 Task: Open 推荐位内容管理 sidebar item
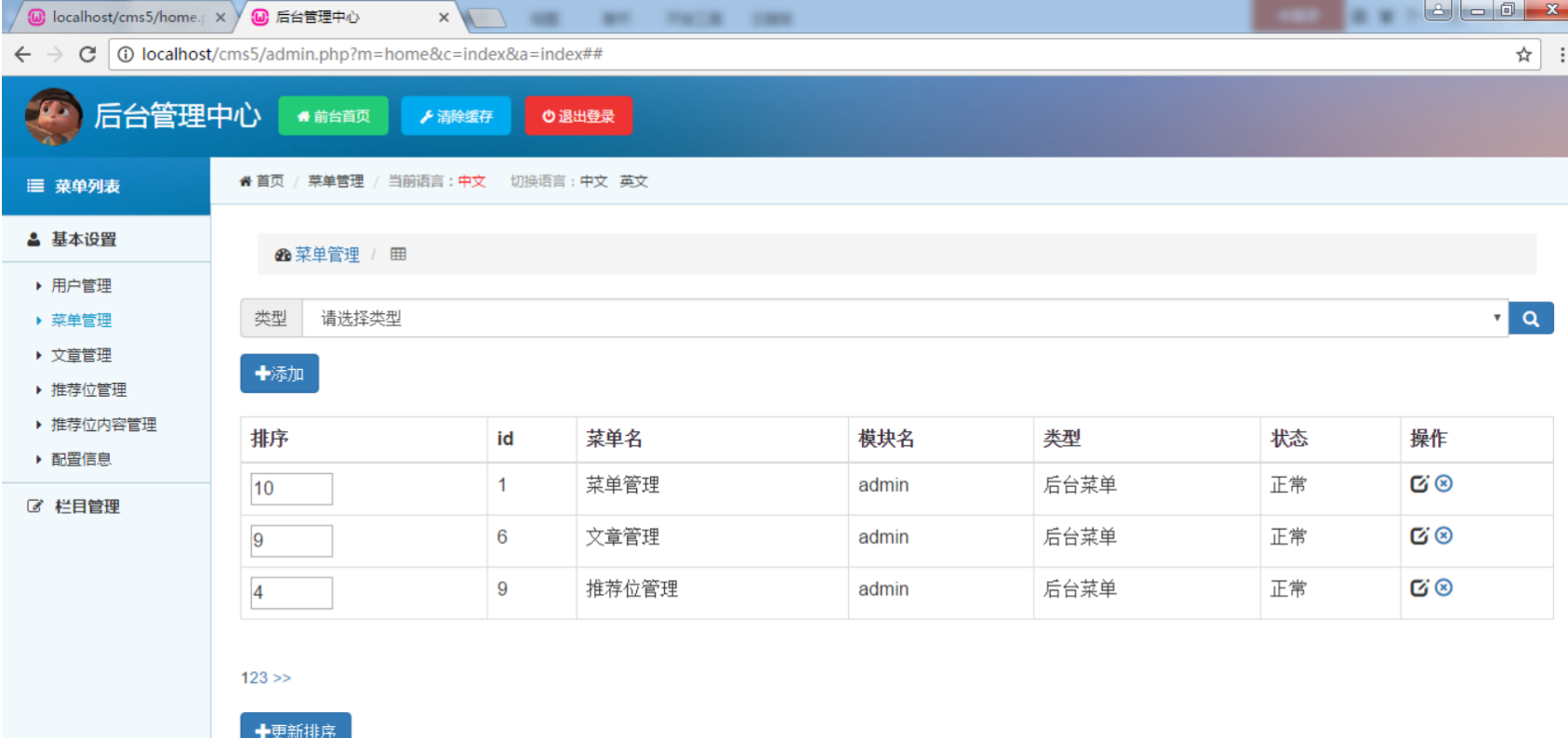(103, 424)
